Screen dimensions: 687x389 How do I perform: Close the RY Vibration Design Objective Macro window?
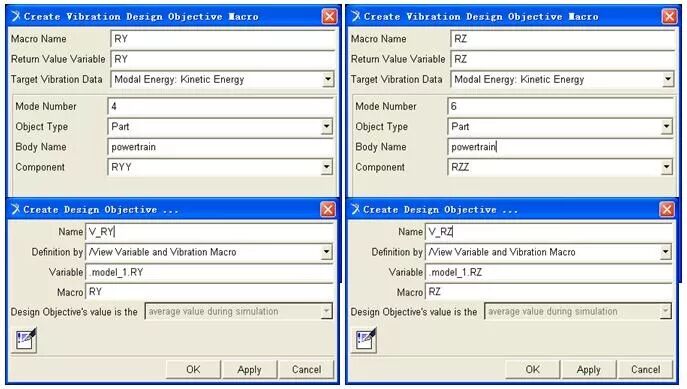[329, 17]
